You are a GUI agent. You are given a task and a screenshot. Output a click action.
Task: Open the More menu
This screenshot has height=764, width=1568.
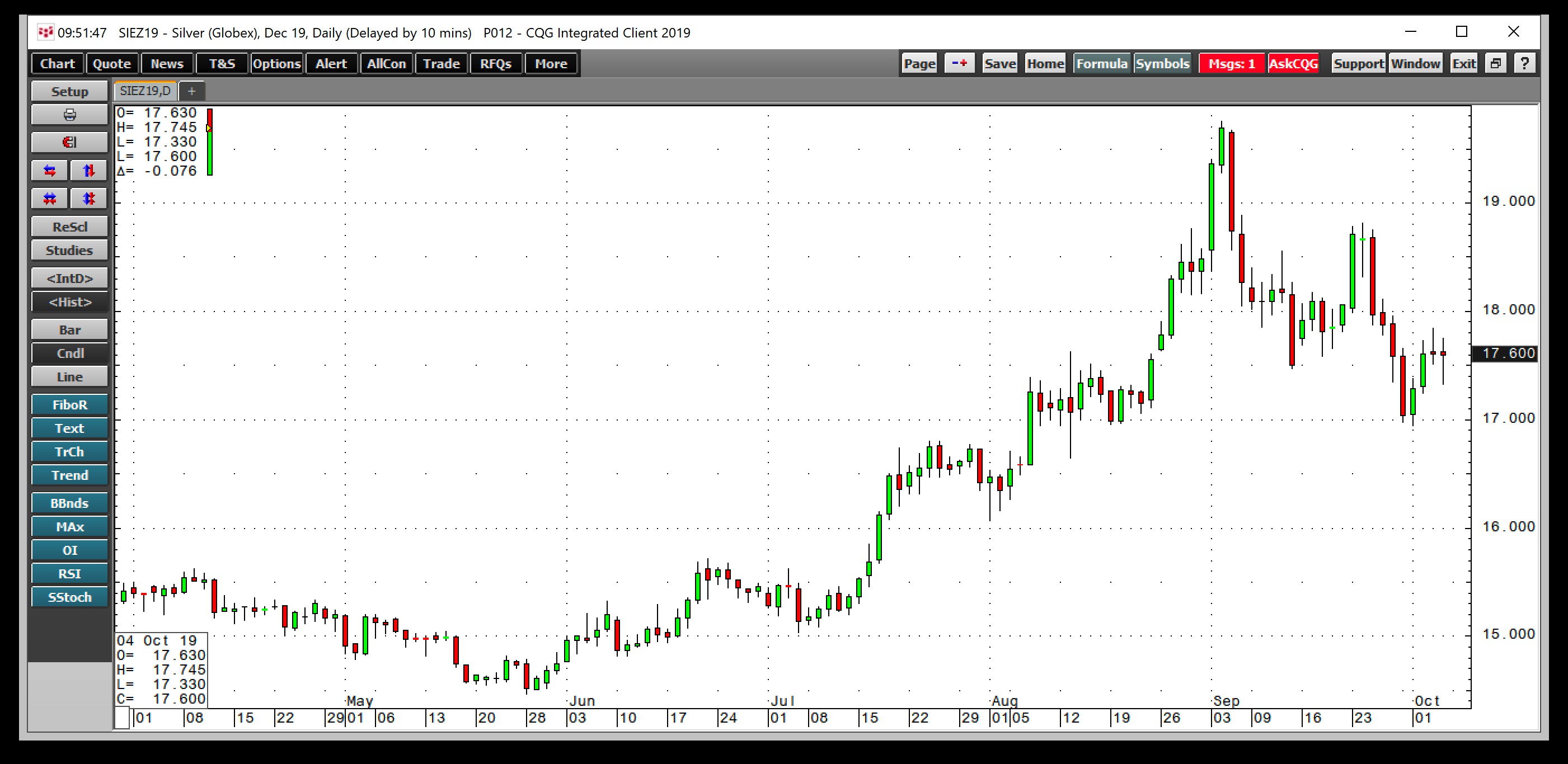coord(551,63)
